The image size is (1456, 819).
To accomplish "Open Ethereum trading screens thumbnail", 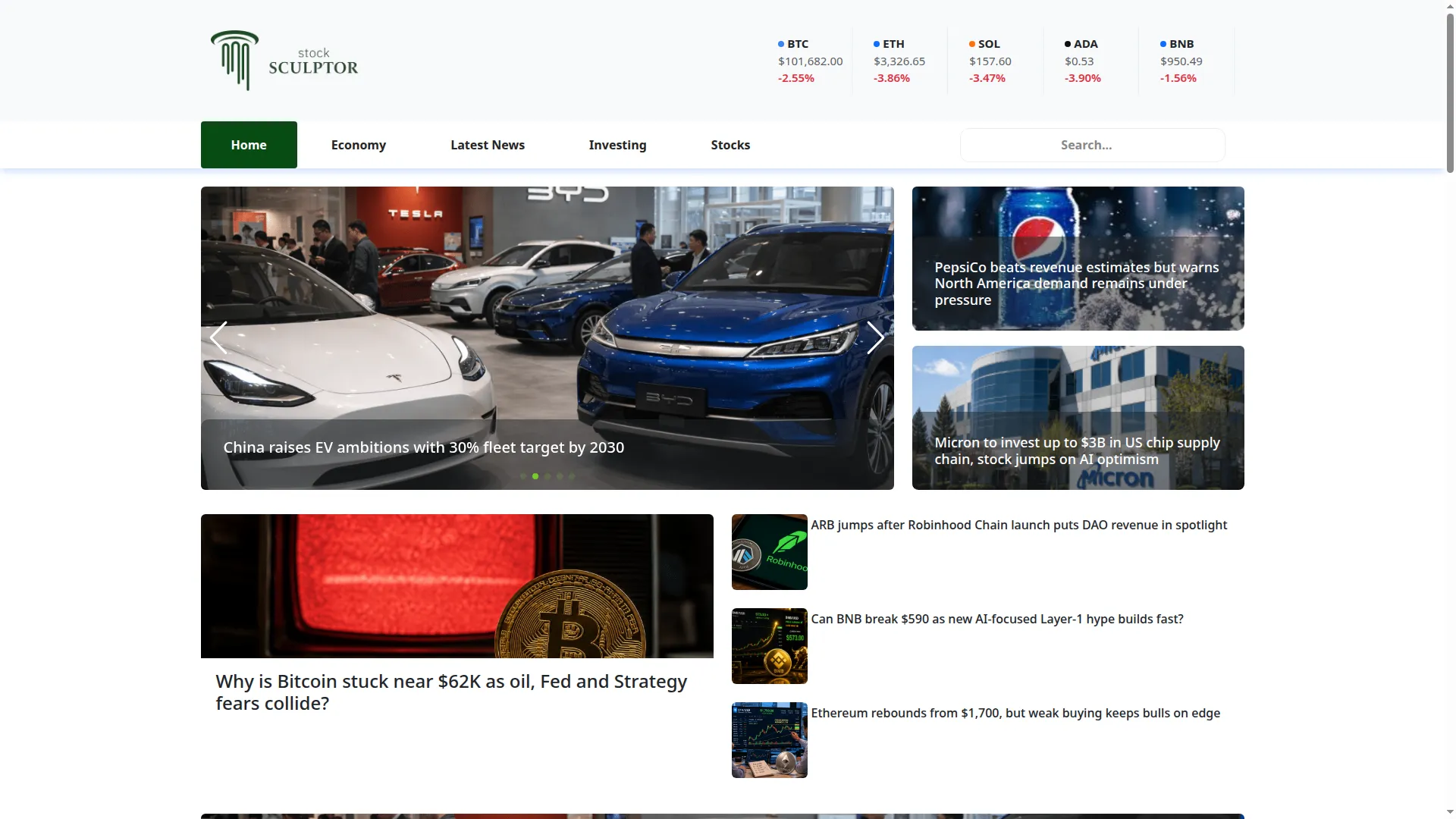I will point(769,740).
